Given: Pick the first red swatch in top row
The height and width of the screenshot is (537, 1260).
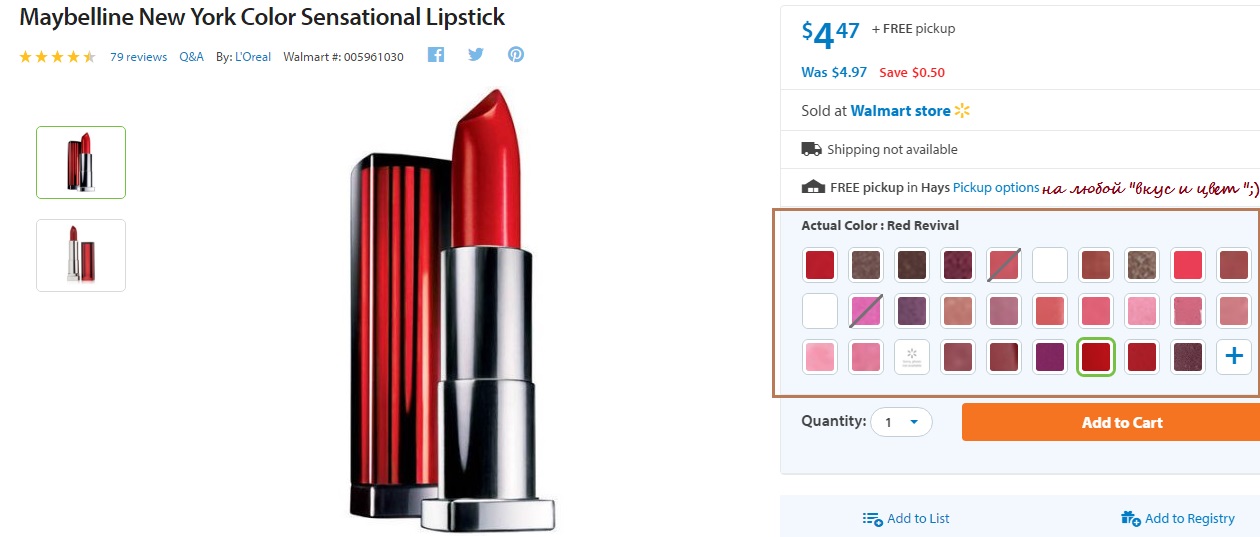Looking at the screenshot, I should 820,265.
